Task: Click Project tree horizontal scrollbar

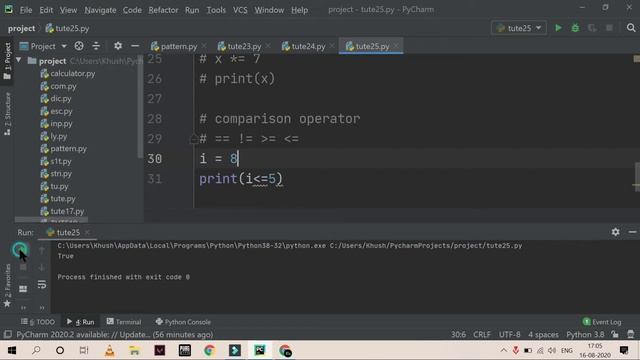Action: [x=51, y=220]
